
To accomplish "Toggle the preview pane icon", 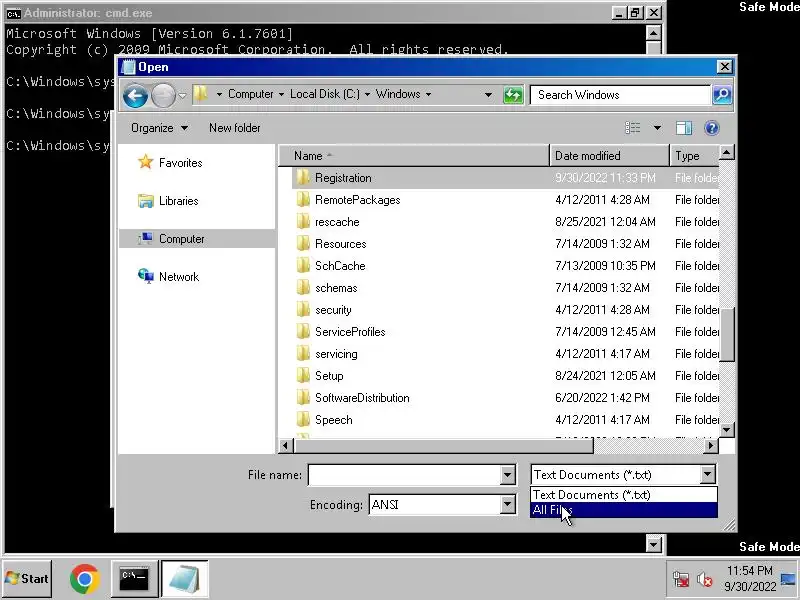I will click(684, 128).
